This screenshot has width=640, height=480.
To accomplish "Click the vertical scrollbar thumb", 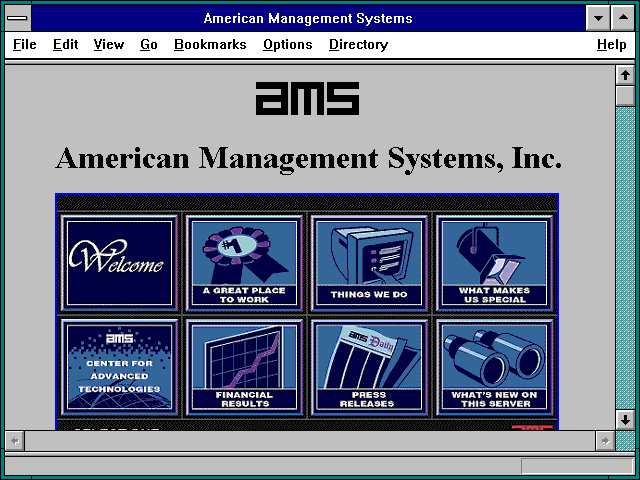I will pyautogui.click(x=625, y=96).
